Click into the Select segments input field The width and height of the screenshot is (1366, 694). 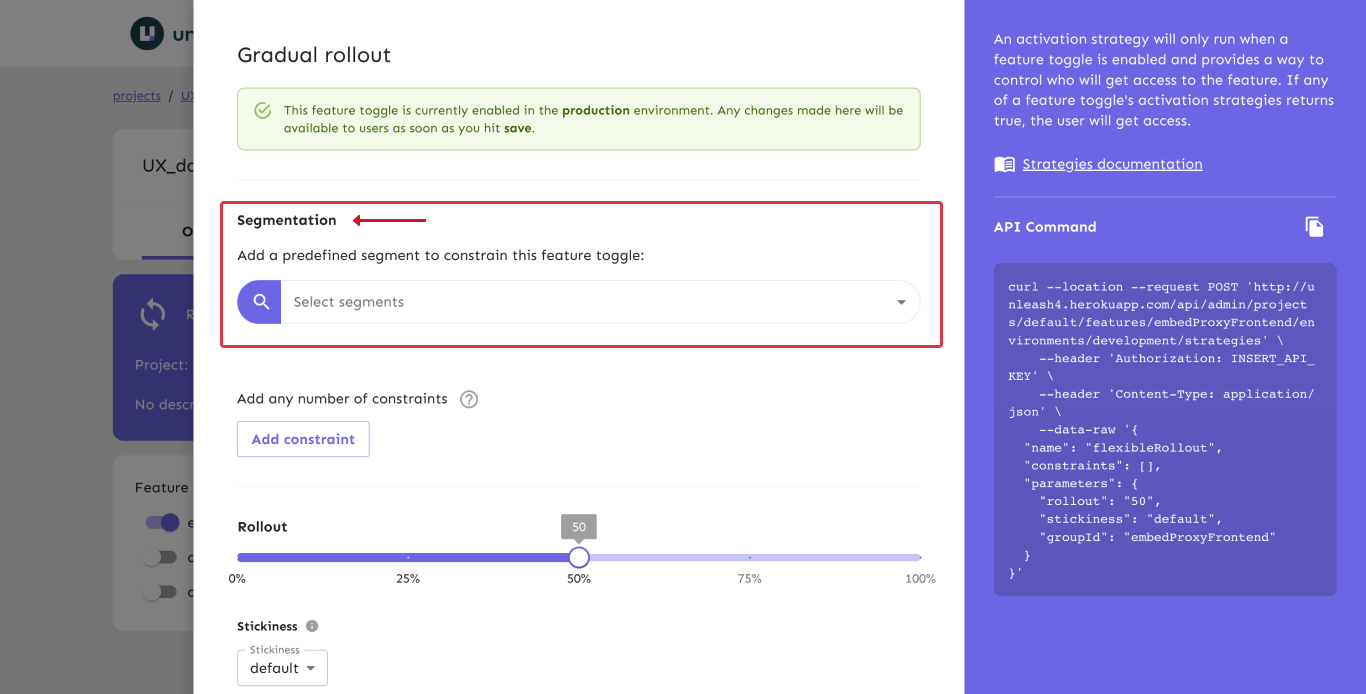[x=580, y=302]
